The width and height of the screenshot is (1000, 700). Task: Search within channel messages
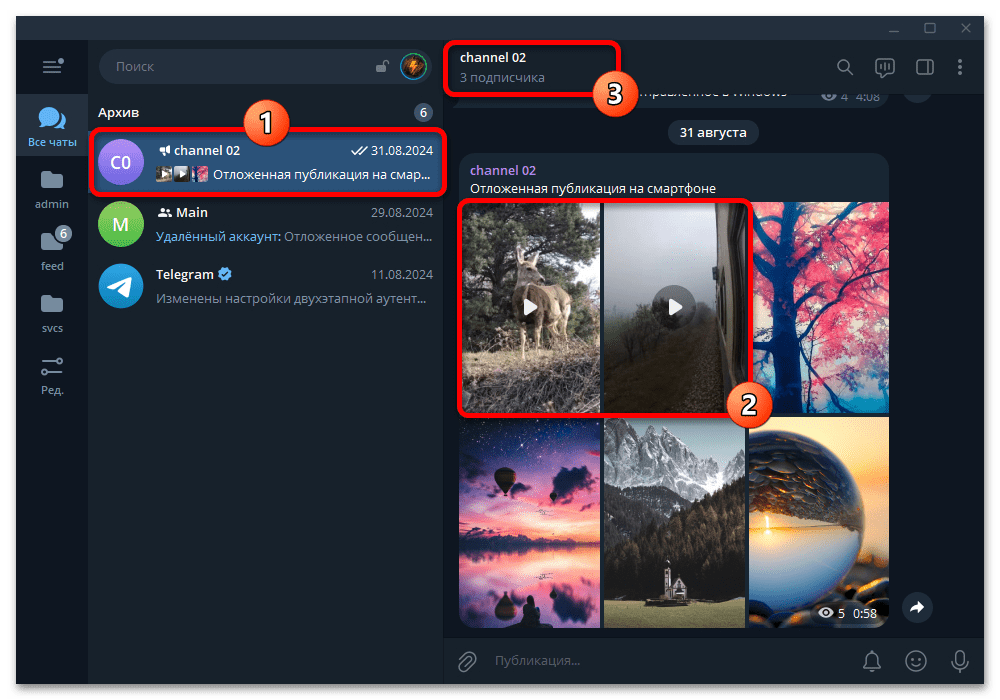point(844,67)
